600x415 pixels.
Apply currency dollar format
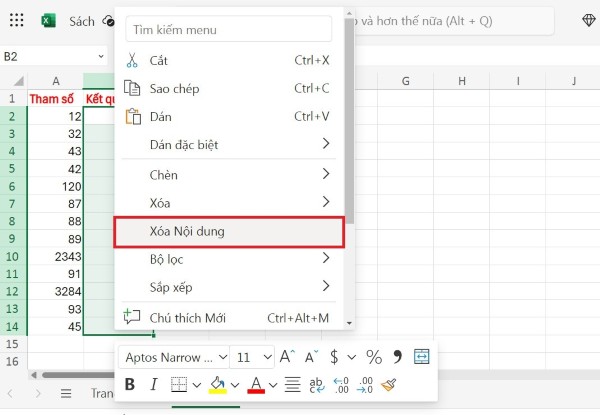334,357
